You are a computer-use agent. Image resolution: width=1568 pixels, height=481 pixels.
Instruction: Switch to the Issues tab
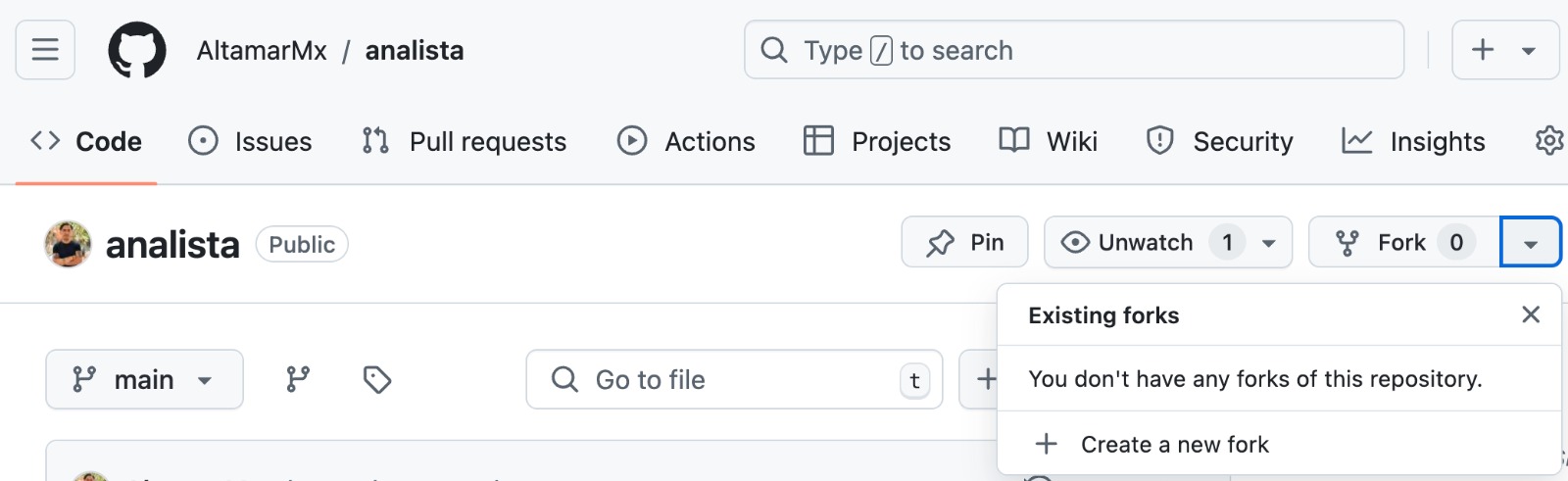[251, 141]
